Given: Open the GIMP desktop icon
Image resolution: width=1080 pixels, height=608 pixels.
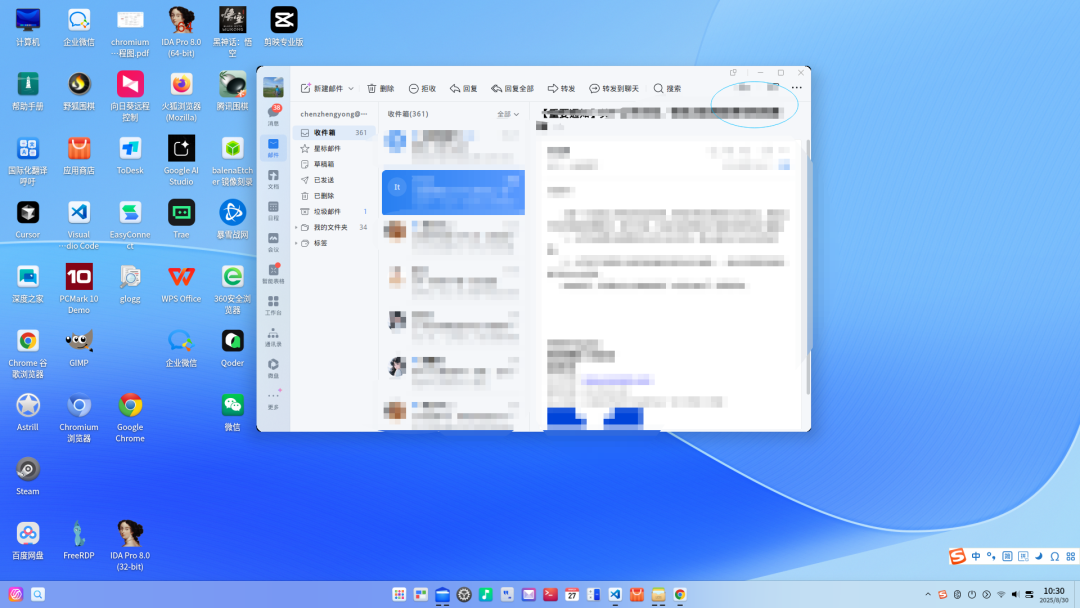Looking at the screenshot, I should point(79,348).
